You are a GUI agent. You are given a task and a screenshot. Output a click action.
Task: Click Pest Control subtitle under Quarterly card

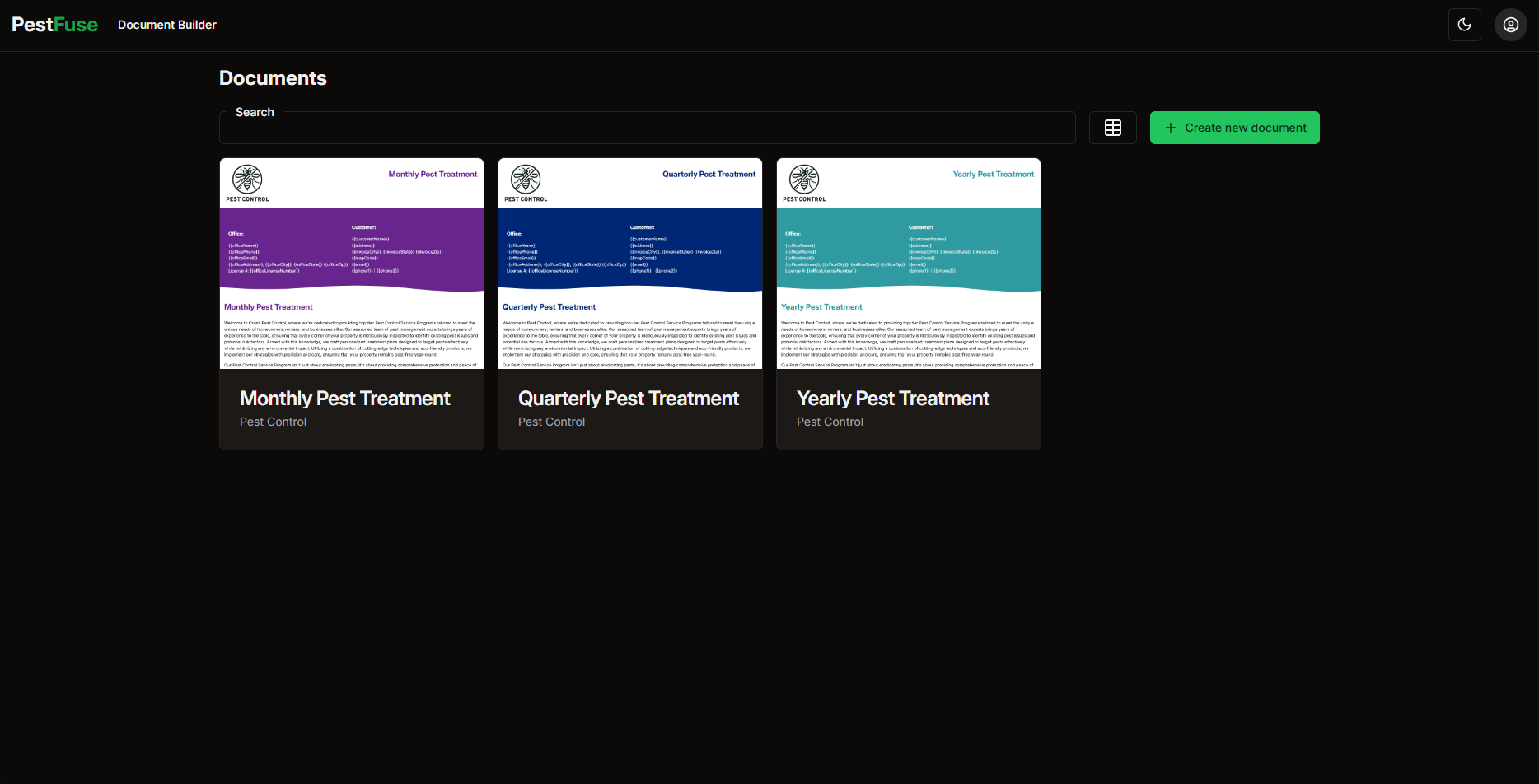[x=551, y=422]
